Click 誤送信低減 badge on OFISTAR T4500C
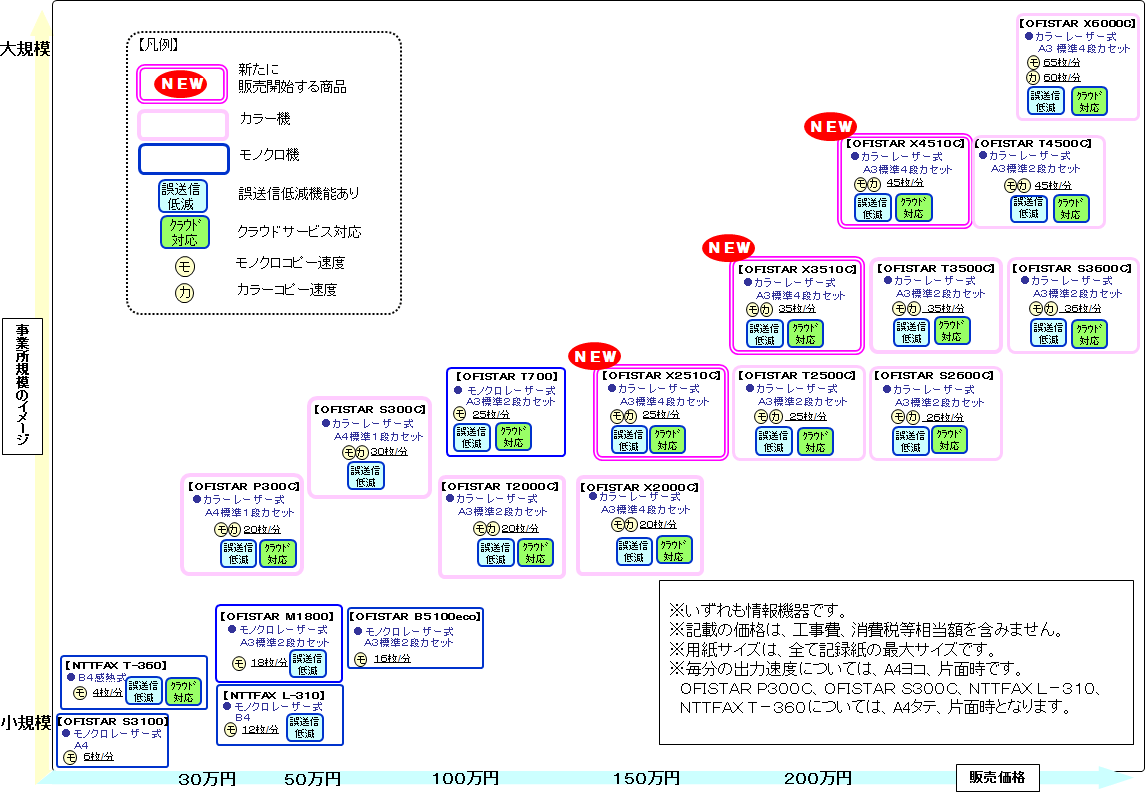The height and width of the screenshot is (792, 1145). [x=1029, y=208]
